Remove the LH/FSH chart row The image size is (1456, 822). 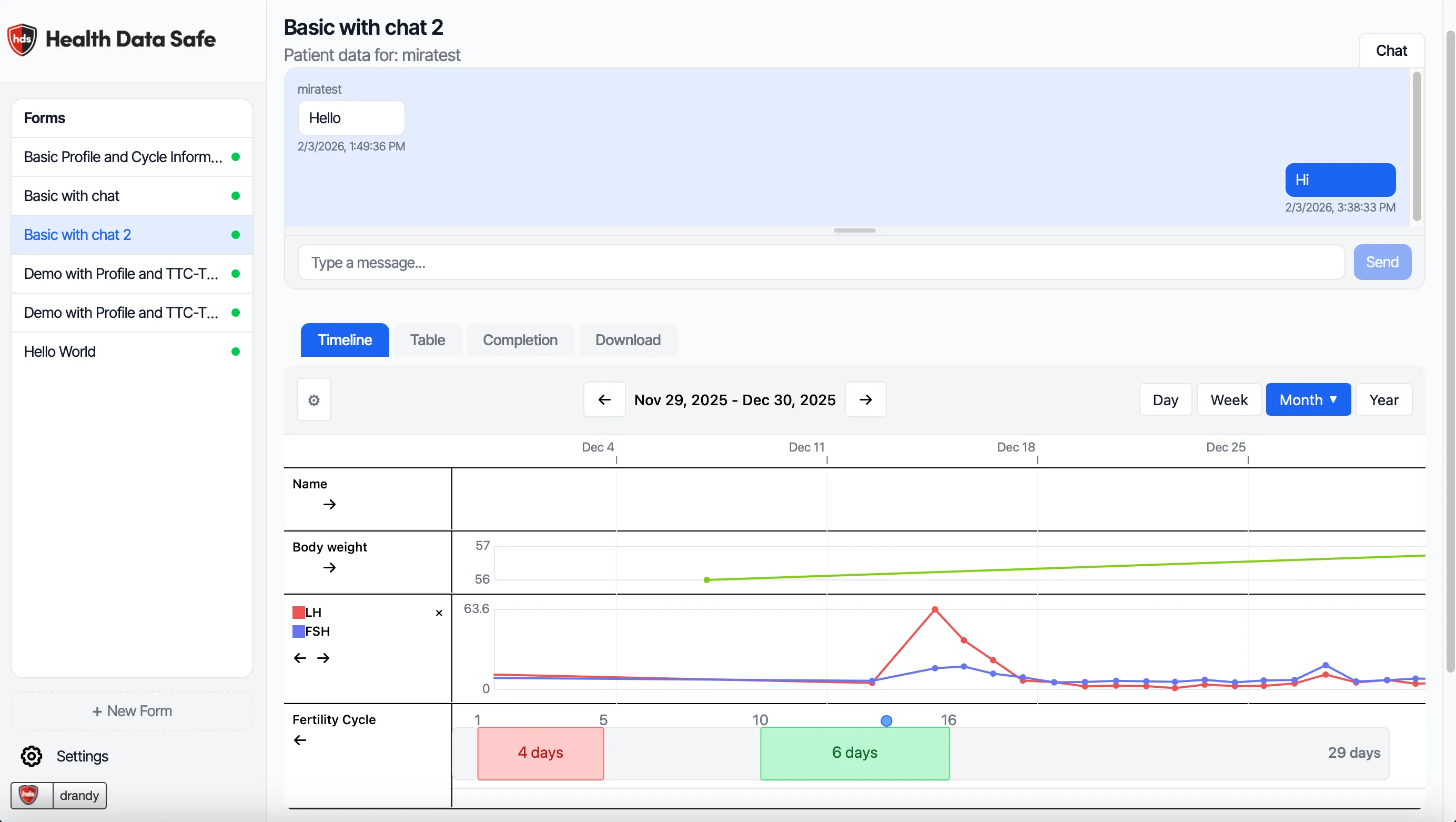[x=439, y=613]
